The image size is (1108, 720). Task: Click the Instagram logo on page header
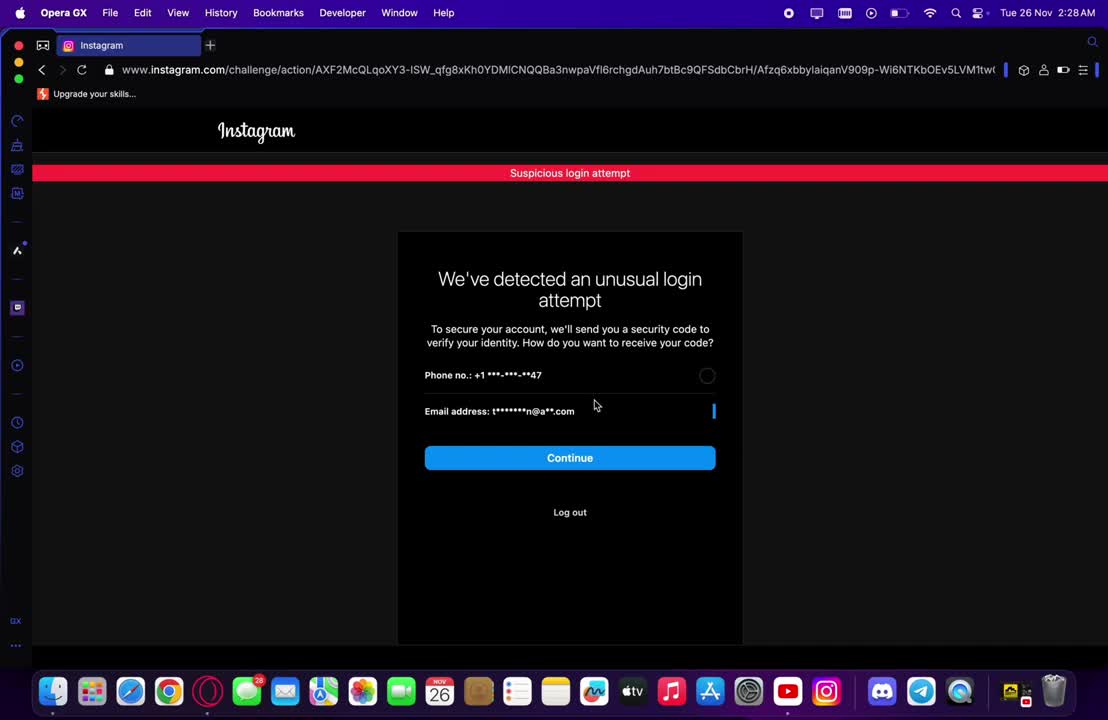point(257,131)
